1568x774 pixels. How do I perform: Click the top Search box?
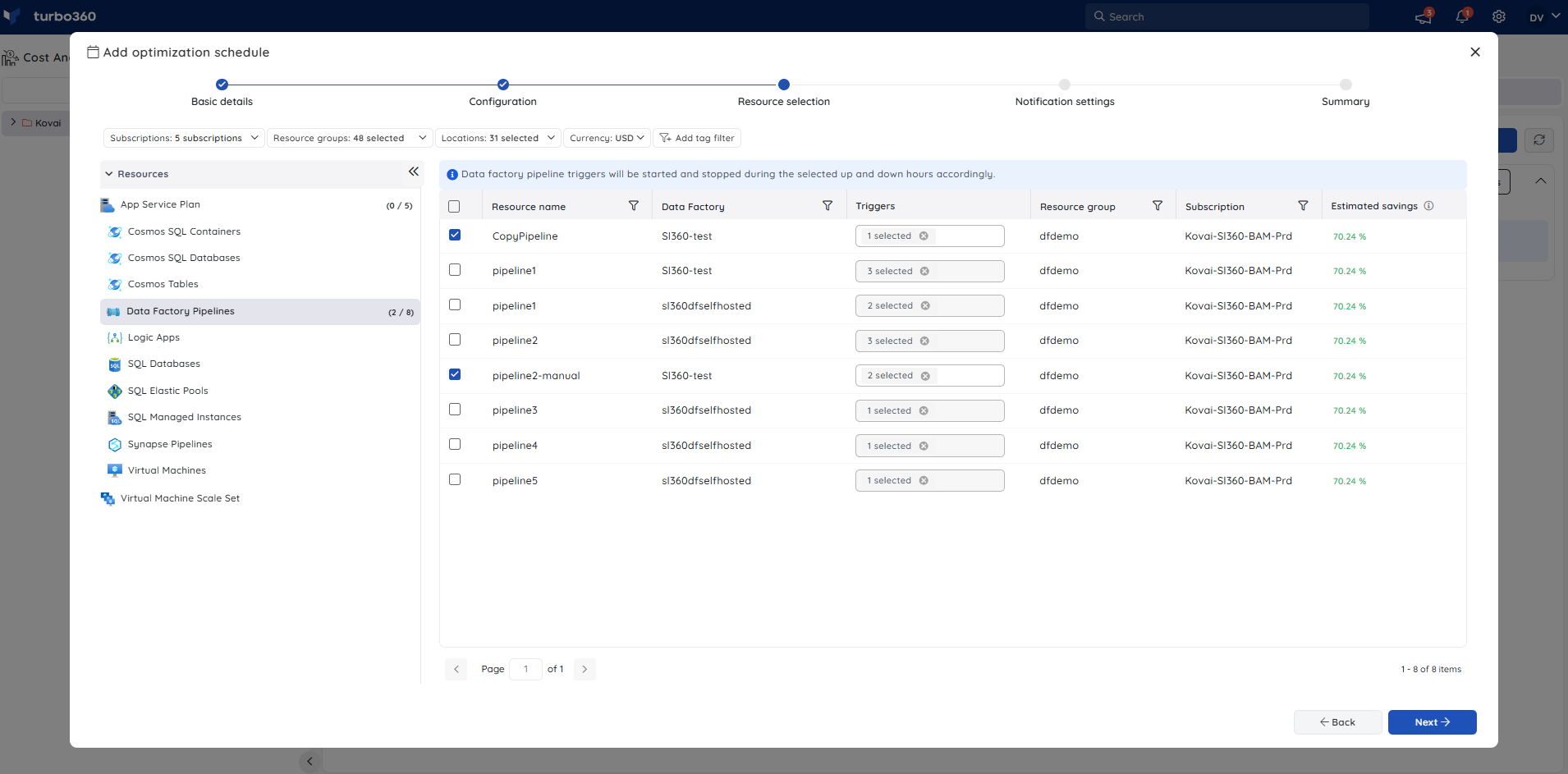(1227, 16)
